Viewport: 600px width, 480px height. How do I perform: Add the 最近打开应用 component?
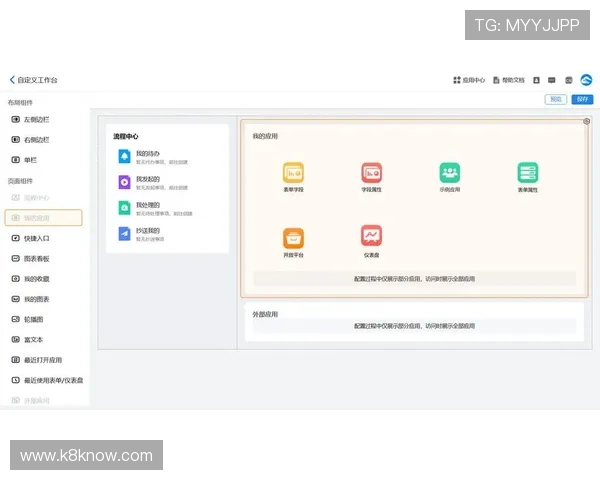tap(37, 360)
